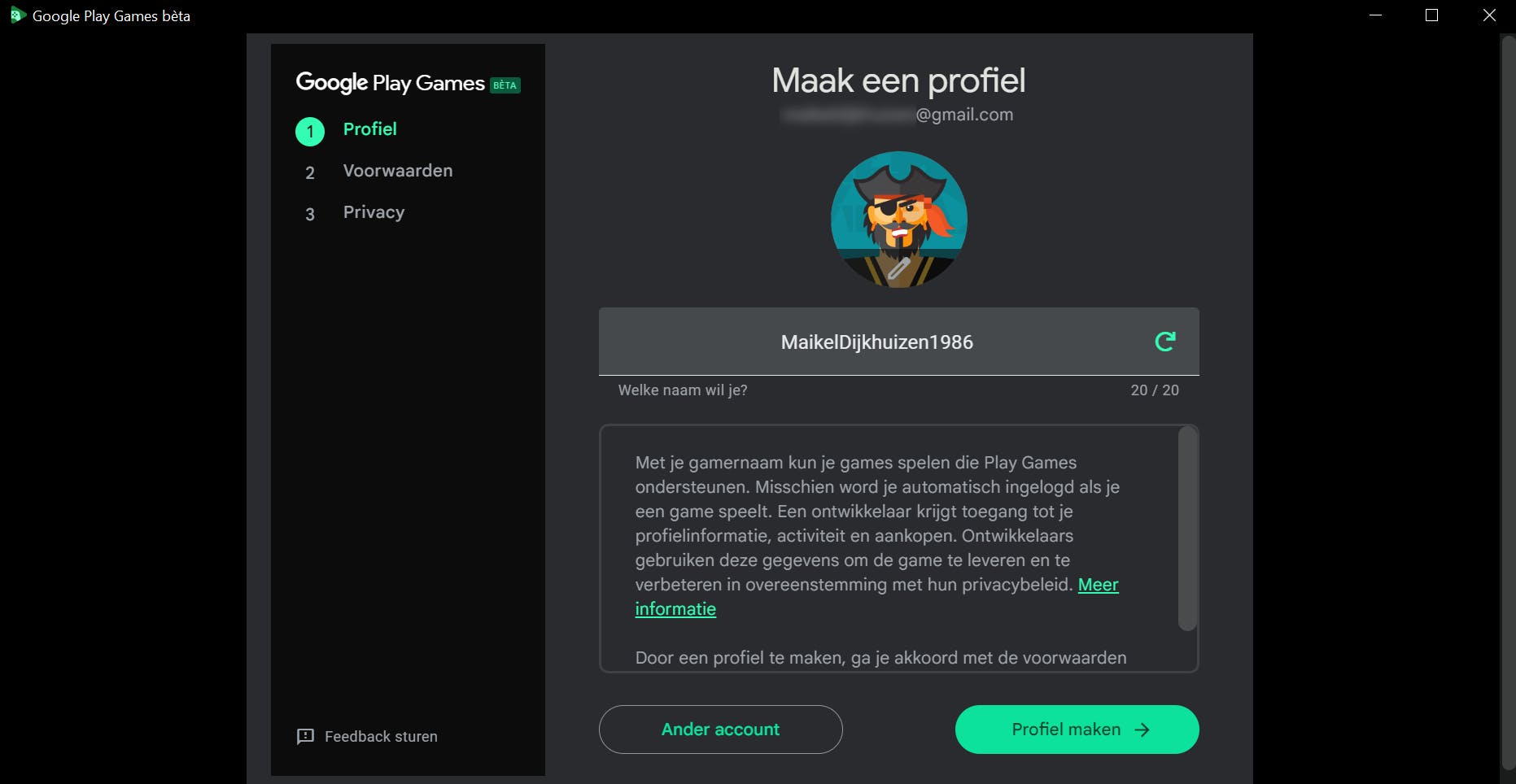This screenshot has width=1516, height=784.
Task: Click the BÈTA badge next to logo
Action: (x=505, y=85)
